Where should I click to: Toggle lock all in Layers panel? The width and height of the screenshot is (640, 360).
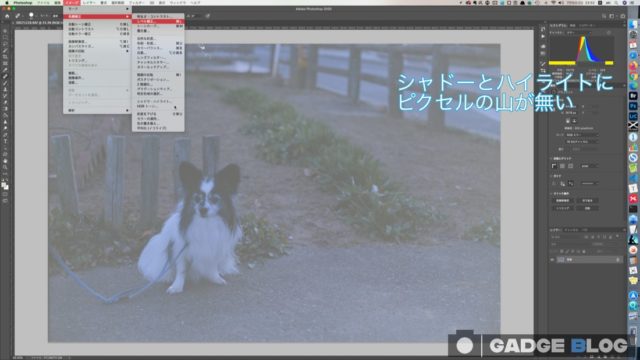pyautogui.click(x=584, y=251)
